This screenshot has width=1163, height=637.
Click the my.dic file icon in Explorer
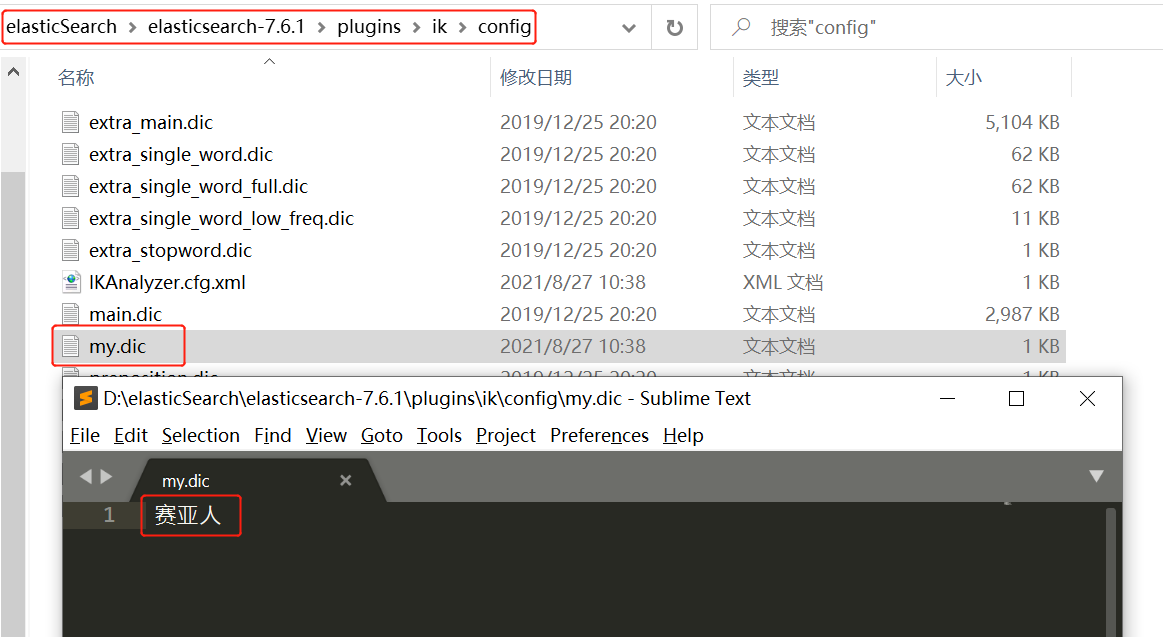[x=70, y=346]
